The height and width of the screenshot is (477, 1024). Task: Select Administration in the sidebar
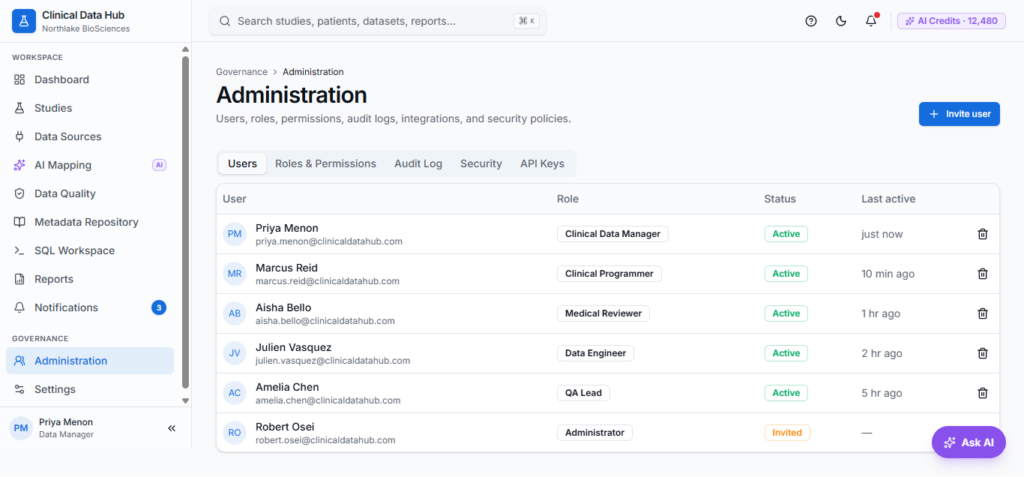click(x=90, y=361)
